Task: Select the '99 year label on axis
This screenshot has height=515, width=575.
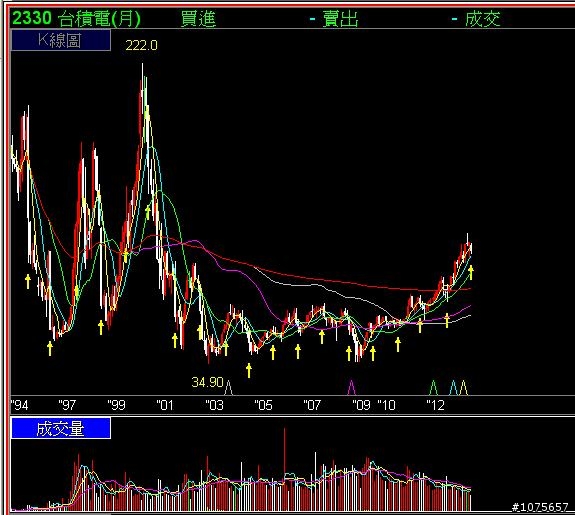Action: pos(117,405)
